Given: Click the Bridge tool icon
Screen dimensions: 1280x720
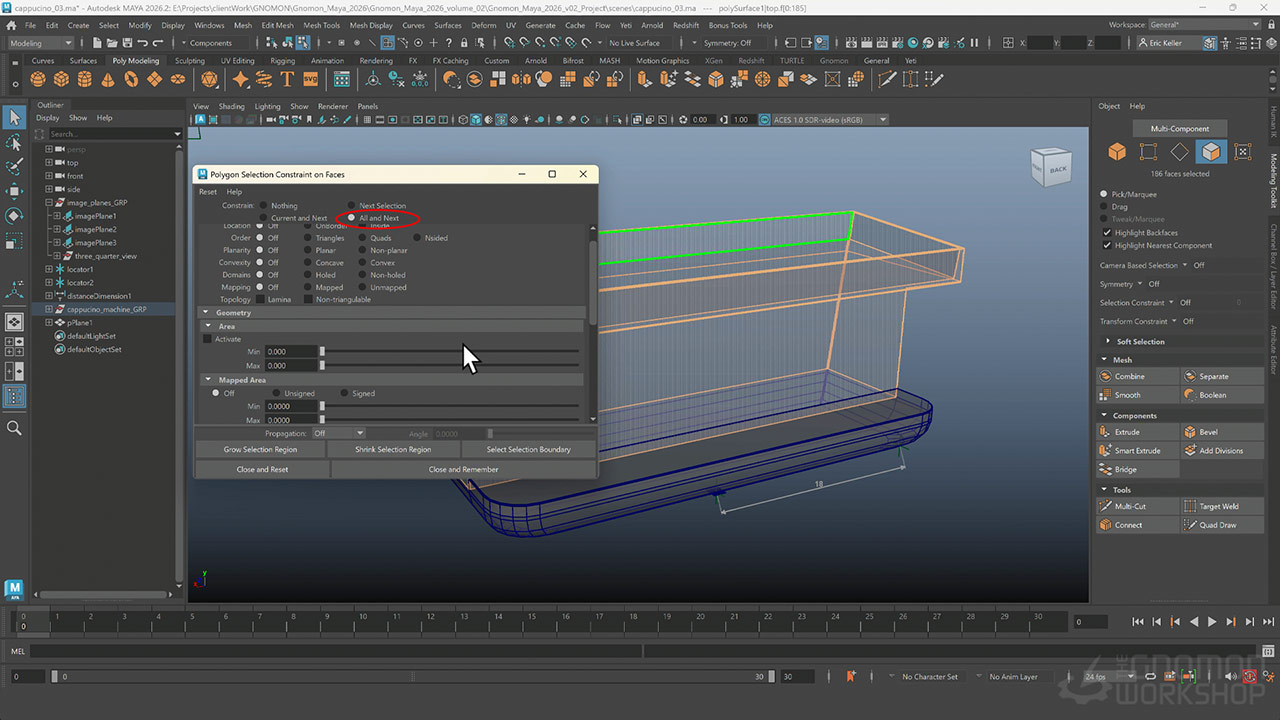Looking at the screenshot, I should point(1106,469).
